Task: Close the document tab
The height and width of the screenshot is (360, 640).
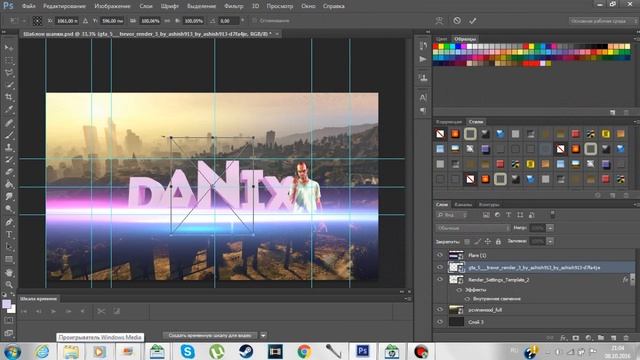Action: click(x=277, y=34)
